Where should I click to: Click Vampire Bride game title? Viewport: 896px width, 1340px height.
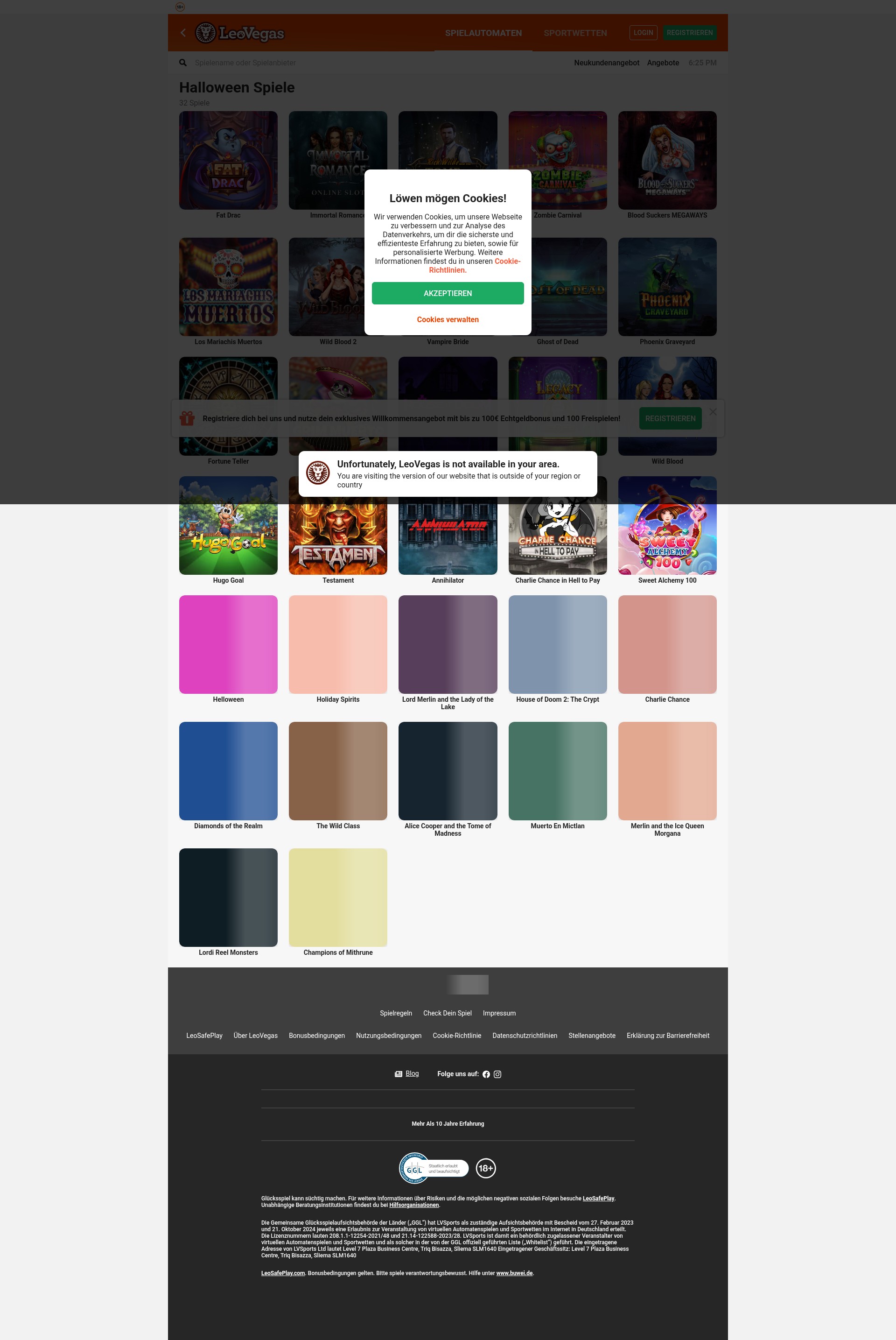tap(448, 342)
